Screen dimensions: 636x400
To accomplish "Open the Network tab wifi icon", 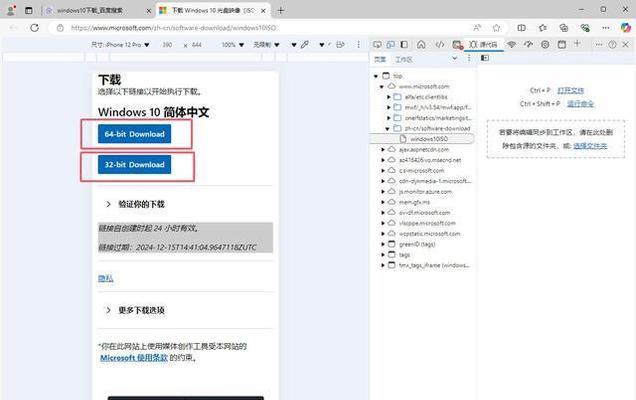I will pyautogui.click(x=511, y=45).
